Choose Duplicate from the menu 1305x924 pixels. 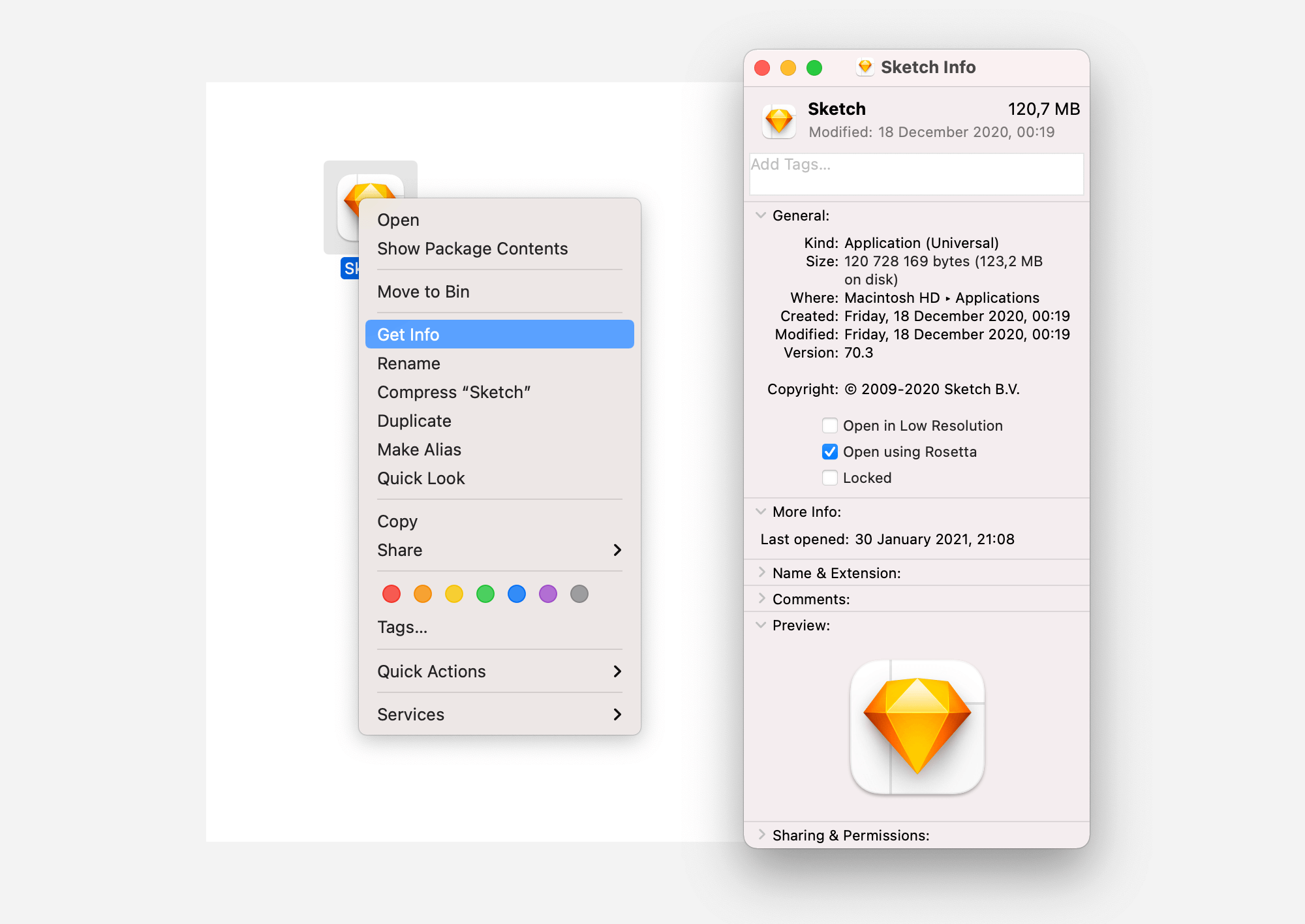pos(500,421)
